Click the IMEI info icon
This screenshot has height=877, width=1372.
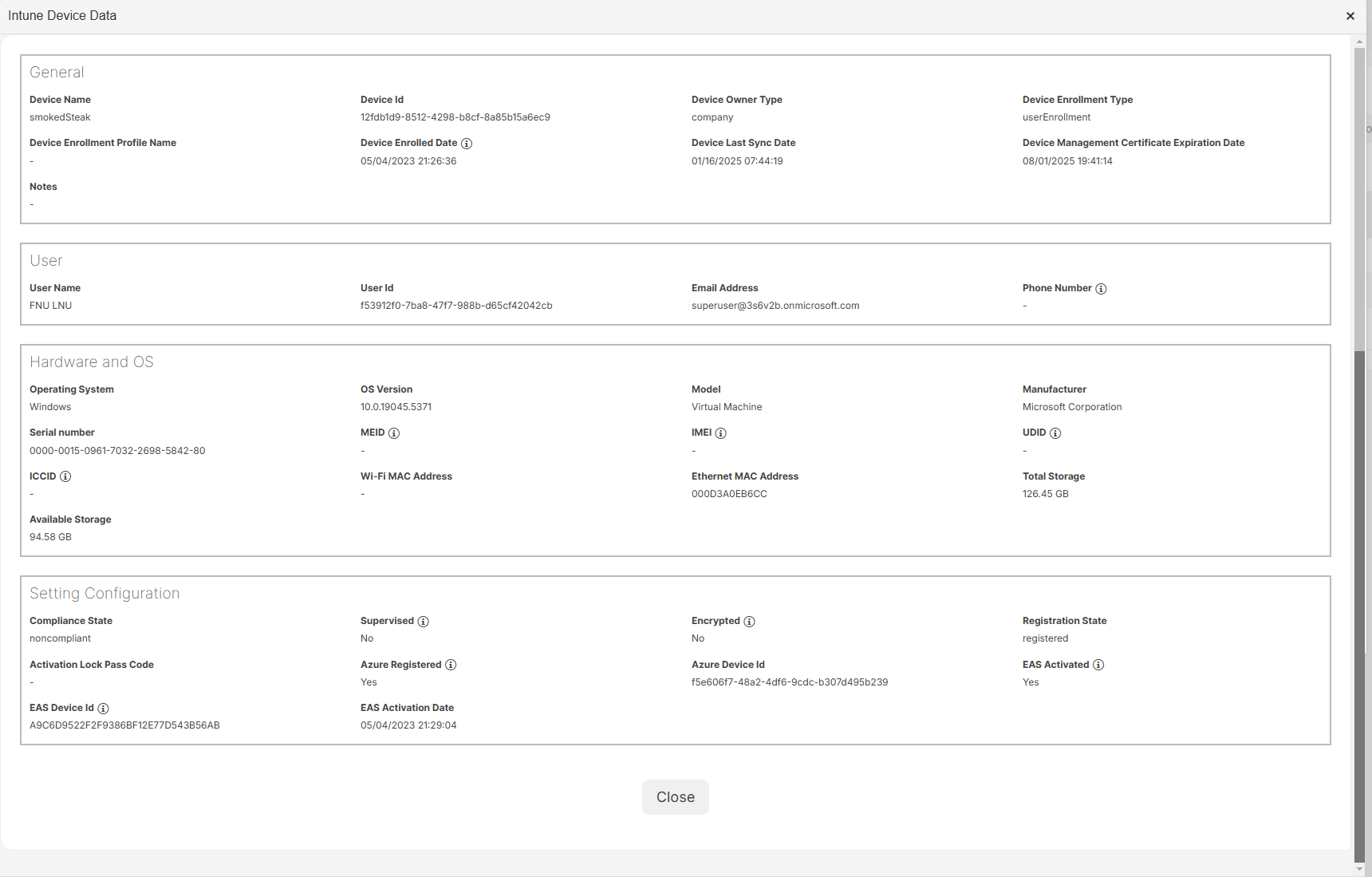(721, 433)
